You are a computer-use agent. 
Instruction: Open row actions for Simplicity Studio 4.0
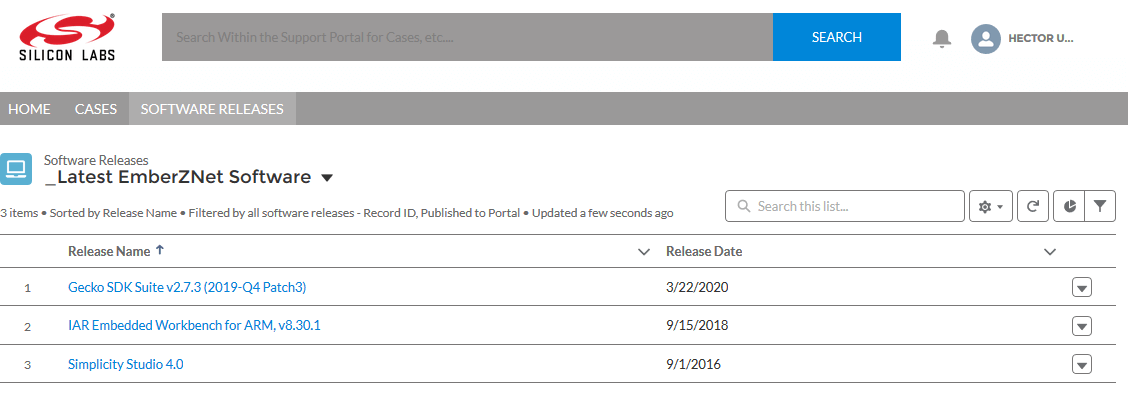[x=1082, y=364]
